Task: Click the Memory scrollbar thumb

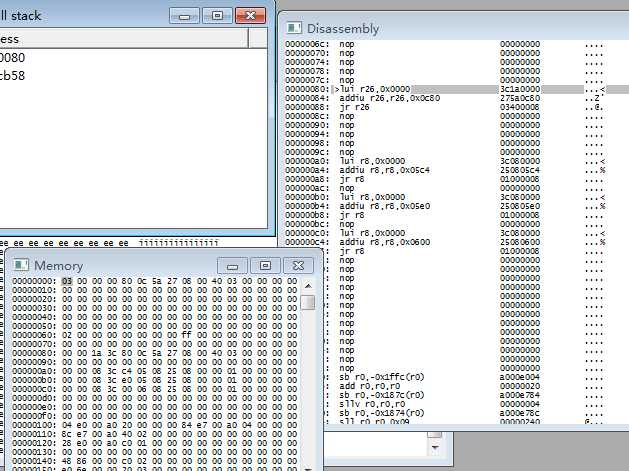Action: 308,302
